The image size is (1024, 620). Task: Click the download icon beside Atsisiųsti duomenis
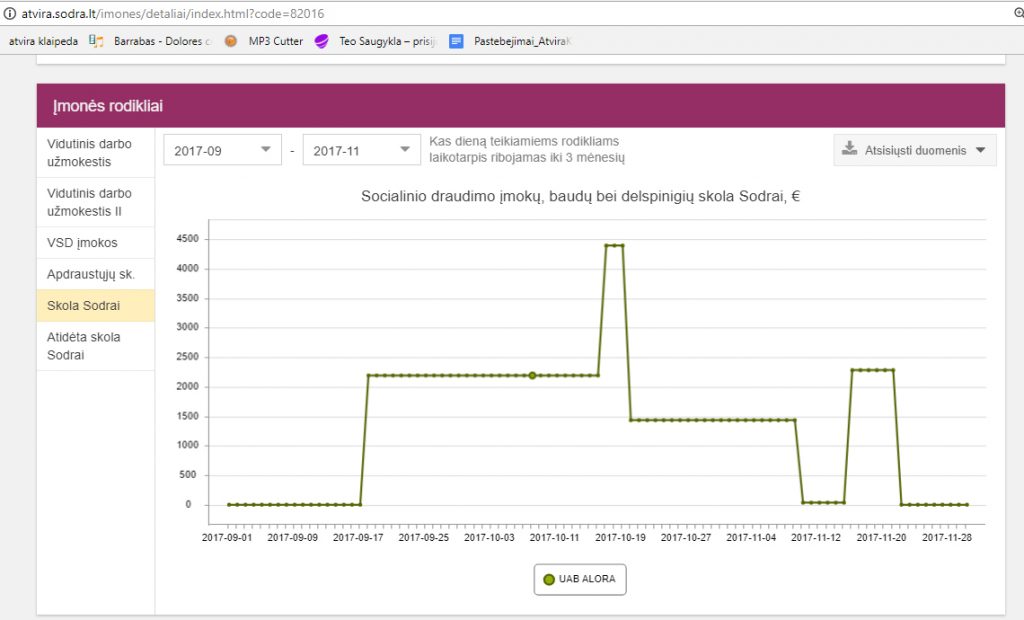[x=850, y=150]
